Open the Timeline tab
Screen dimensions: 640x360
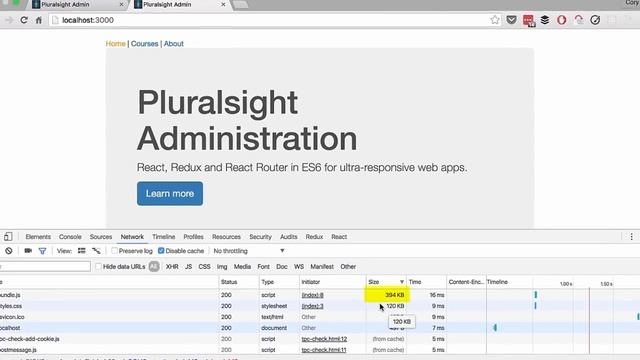click(x=164, y=237)
